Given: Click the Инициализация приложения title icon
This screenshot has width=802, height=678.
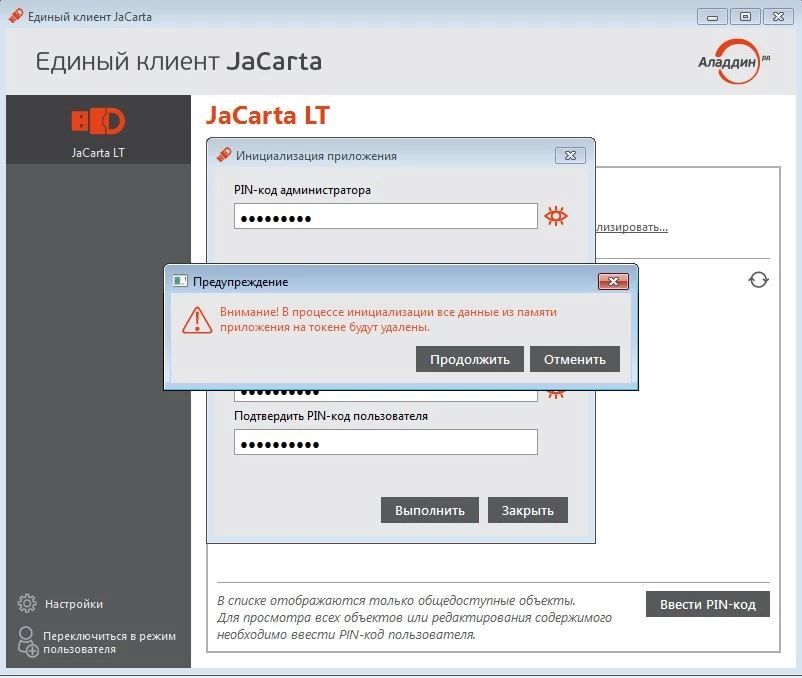Looking at the screenshot, I should [224, 155].
